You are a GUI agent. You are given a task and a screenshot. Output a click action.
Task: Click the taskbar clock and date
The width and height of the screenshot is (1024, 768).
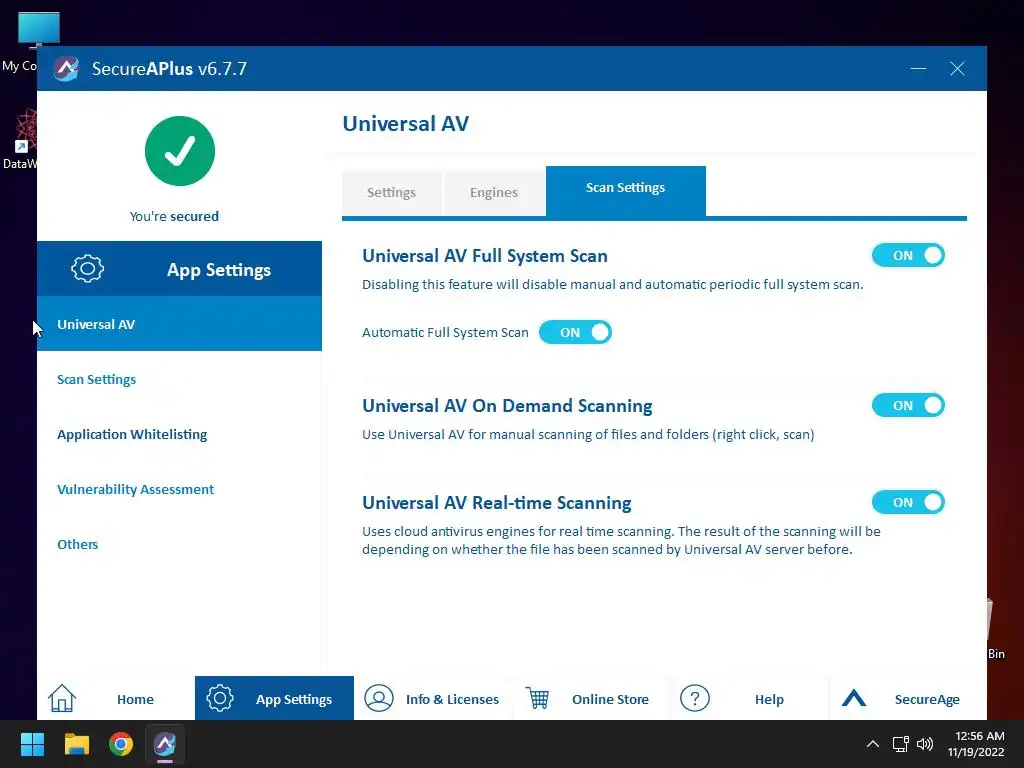[x=976, y=744]
